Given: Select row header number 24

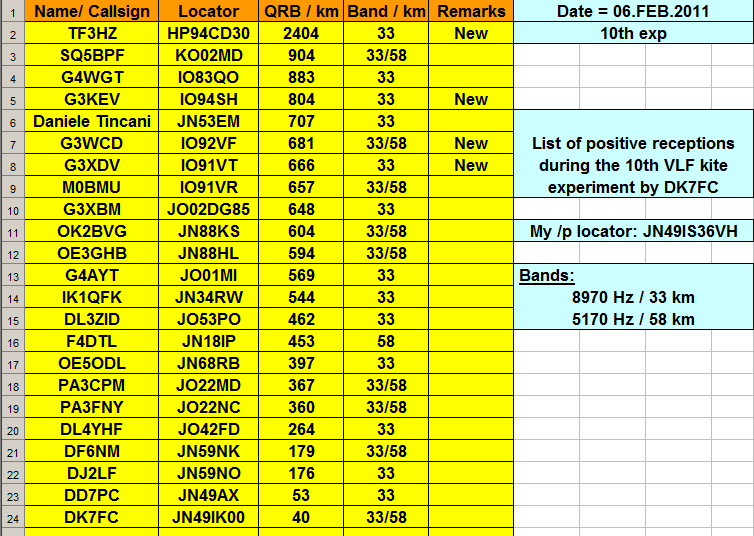Looking at the screenshot, I should [12, 517].
